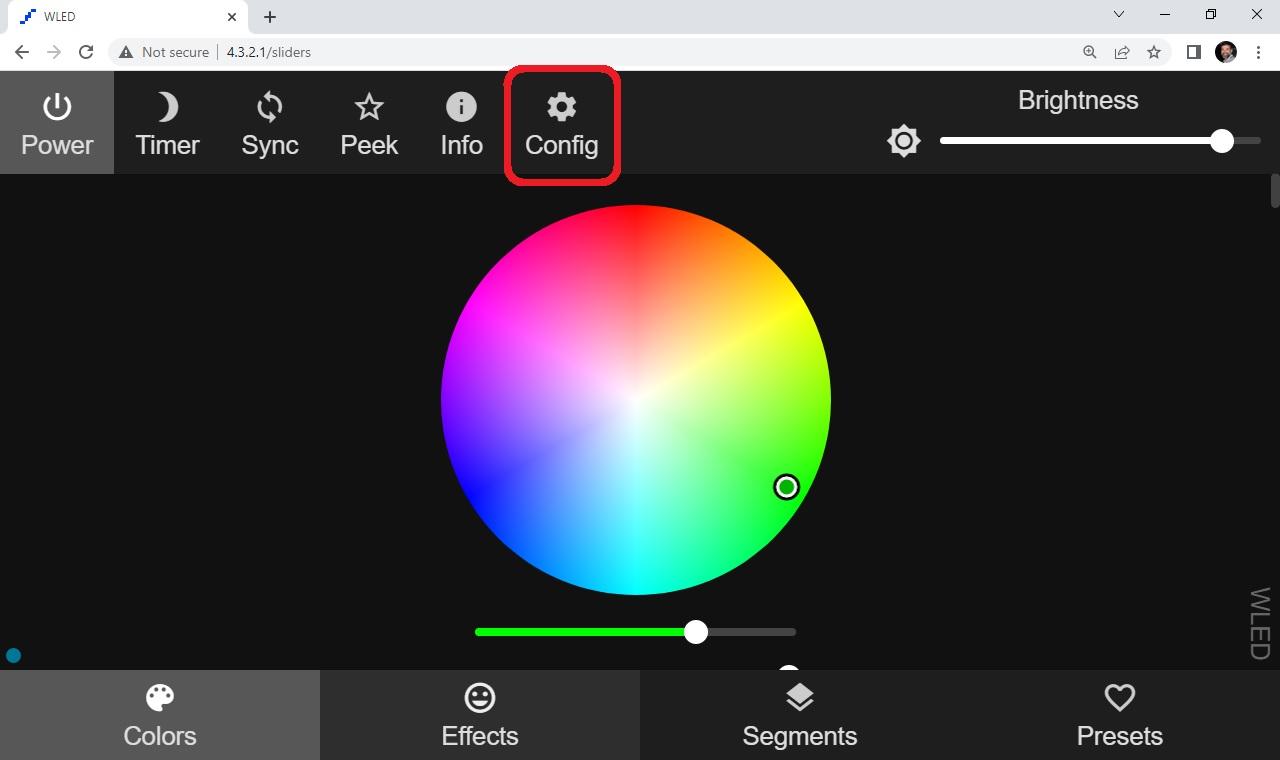Switch to the Presets tab
The image size is (1280, 760).
(x=1120, y=715)
